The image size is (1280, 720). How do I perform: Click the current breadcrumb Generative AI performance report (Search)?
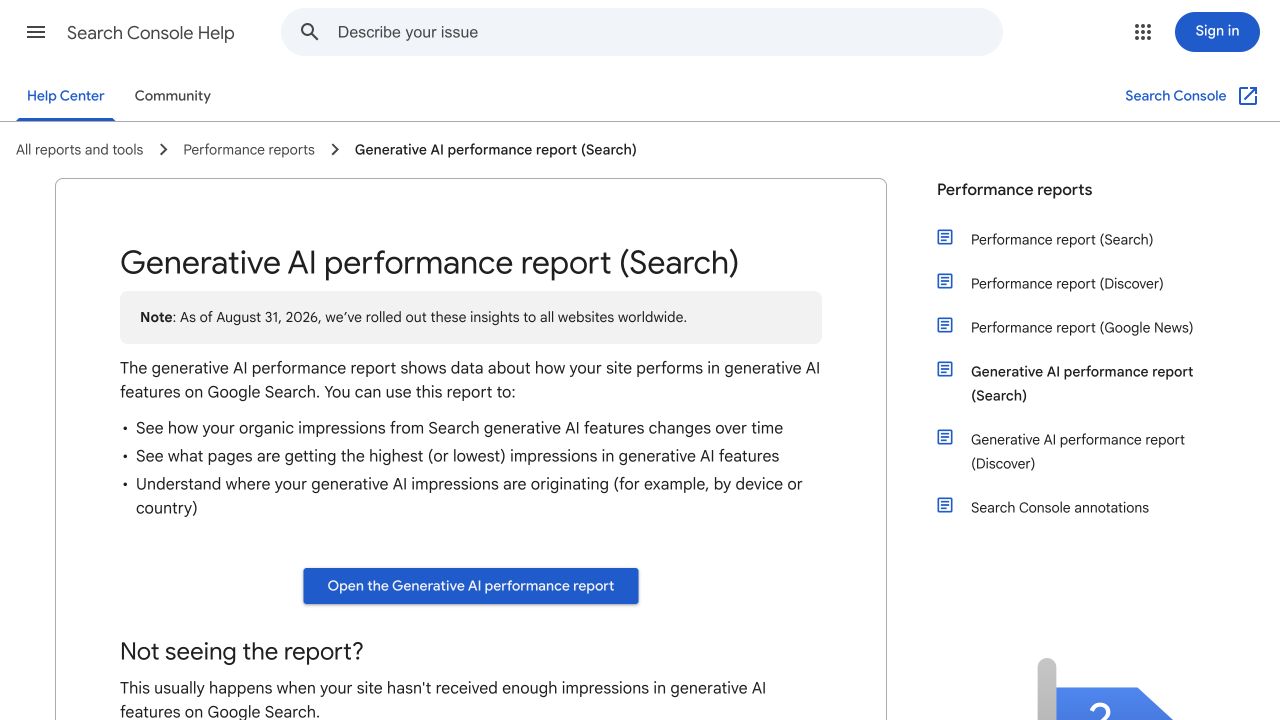[496, 150]
